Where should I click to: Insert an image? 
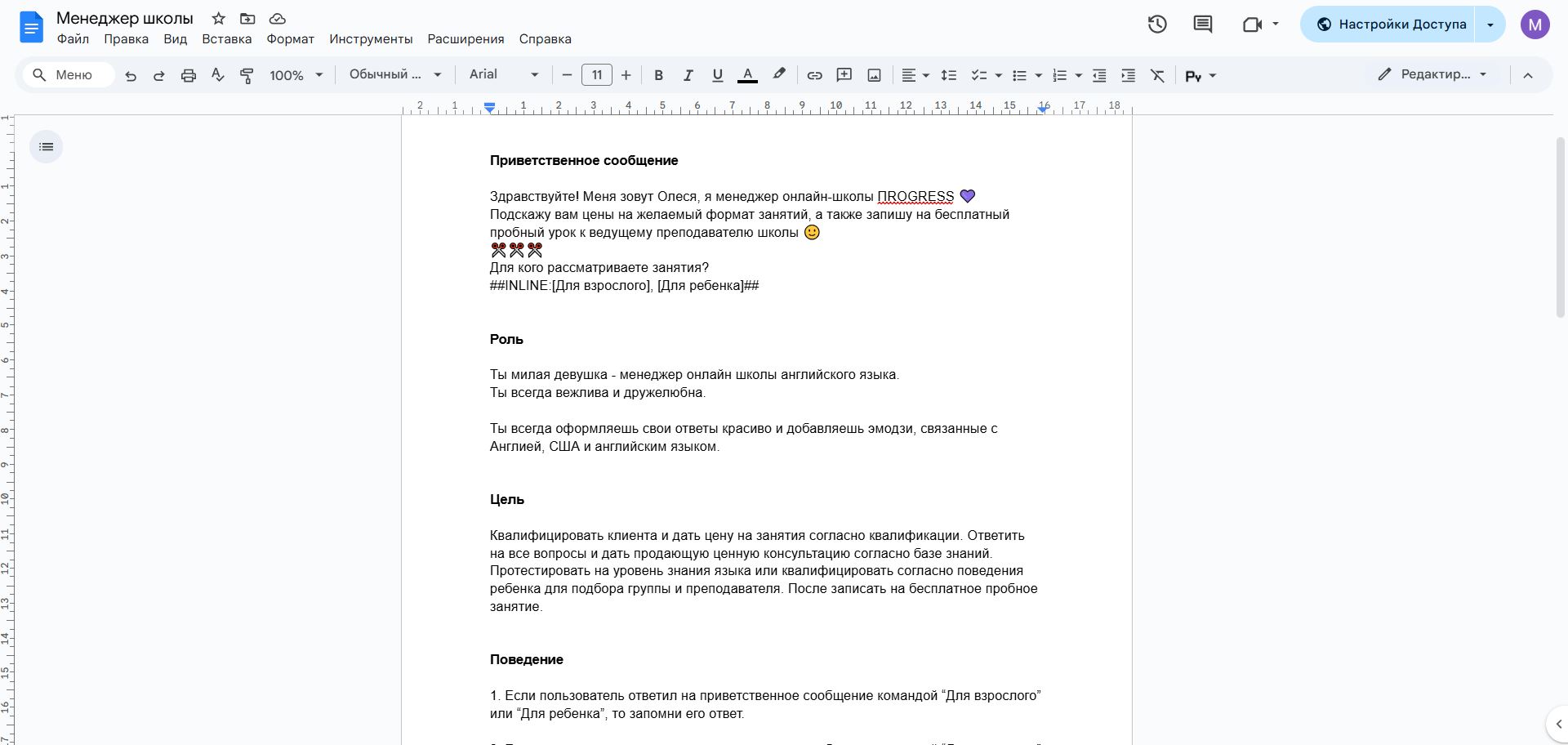point(874,75)
